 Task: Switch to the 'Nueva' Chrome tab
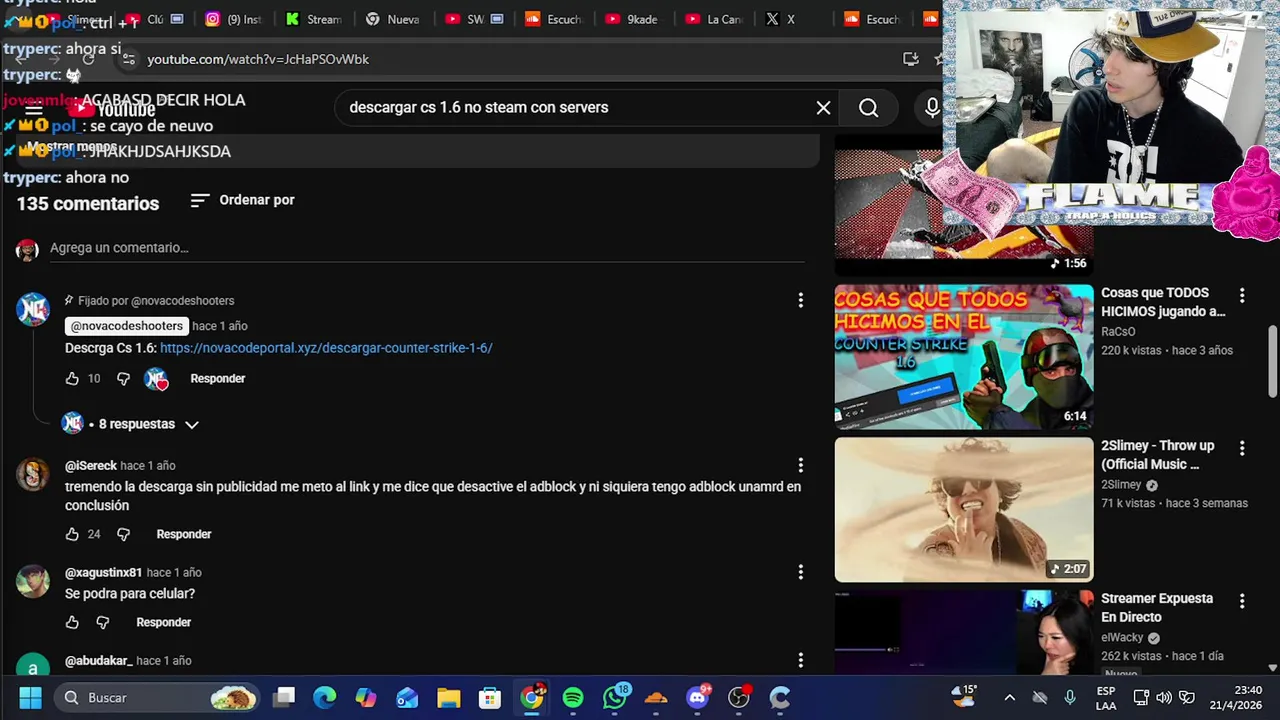(x=393, y=19)
